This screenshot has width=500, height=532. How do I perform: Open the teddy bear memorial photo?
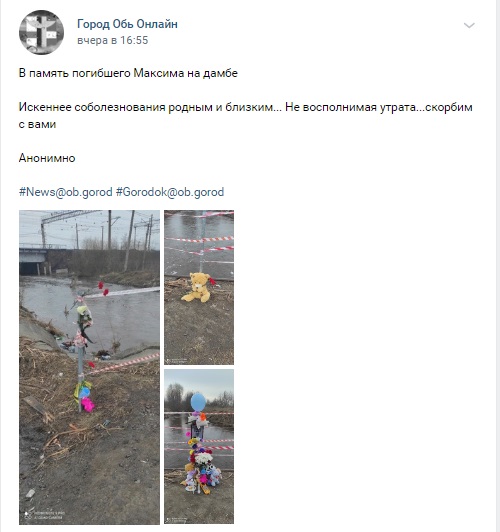coord(199,287)
